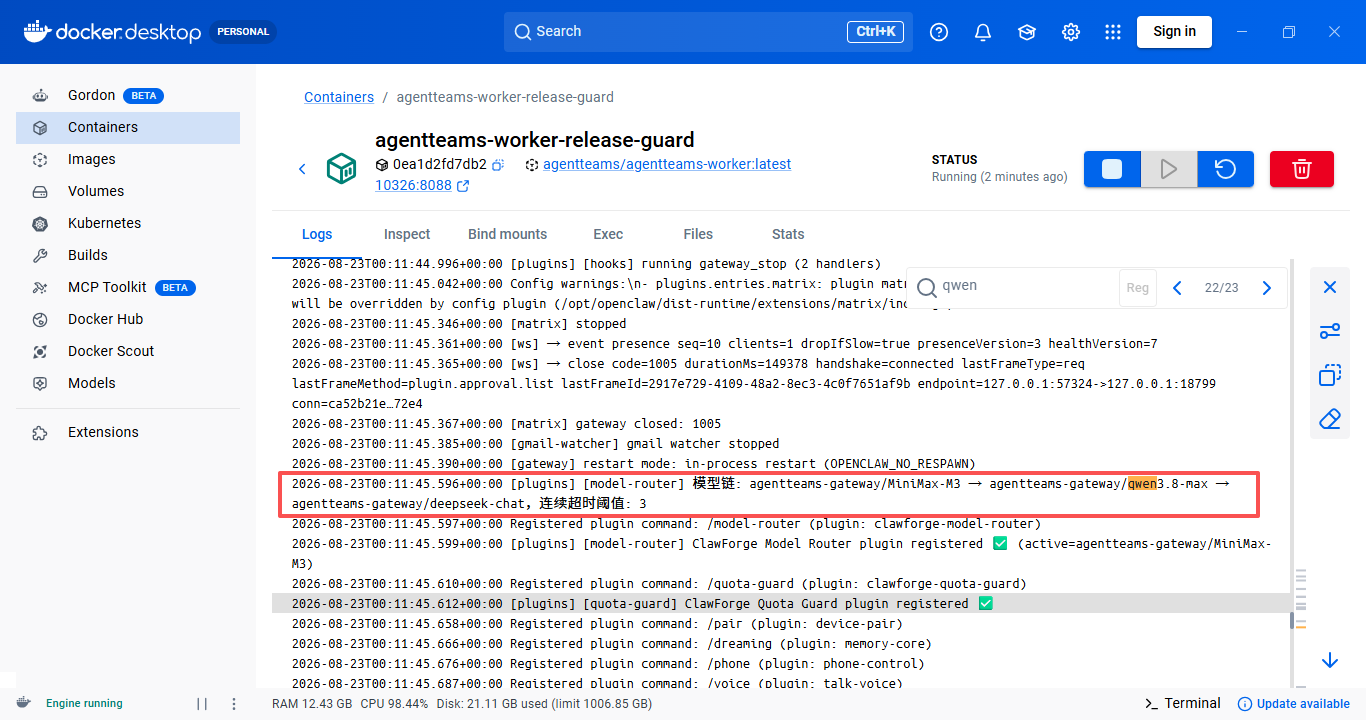Follow the Containers breadcrumb link

point(339,97)
